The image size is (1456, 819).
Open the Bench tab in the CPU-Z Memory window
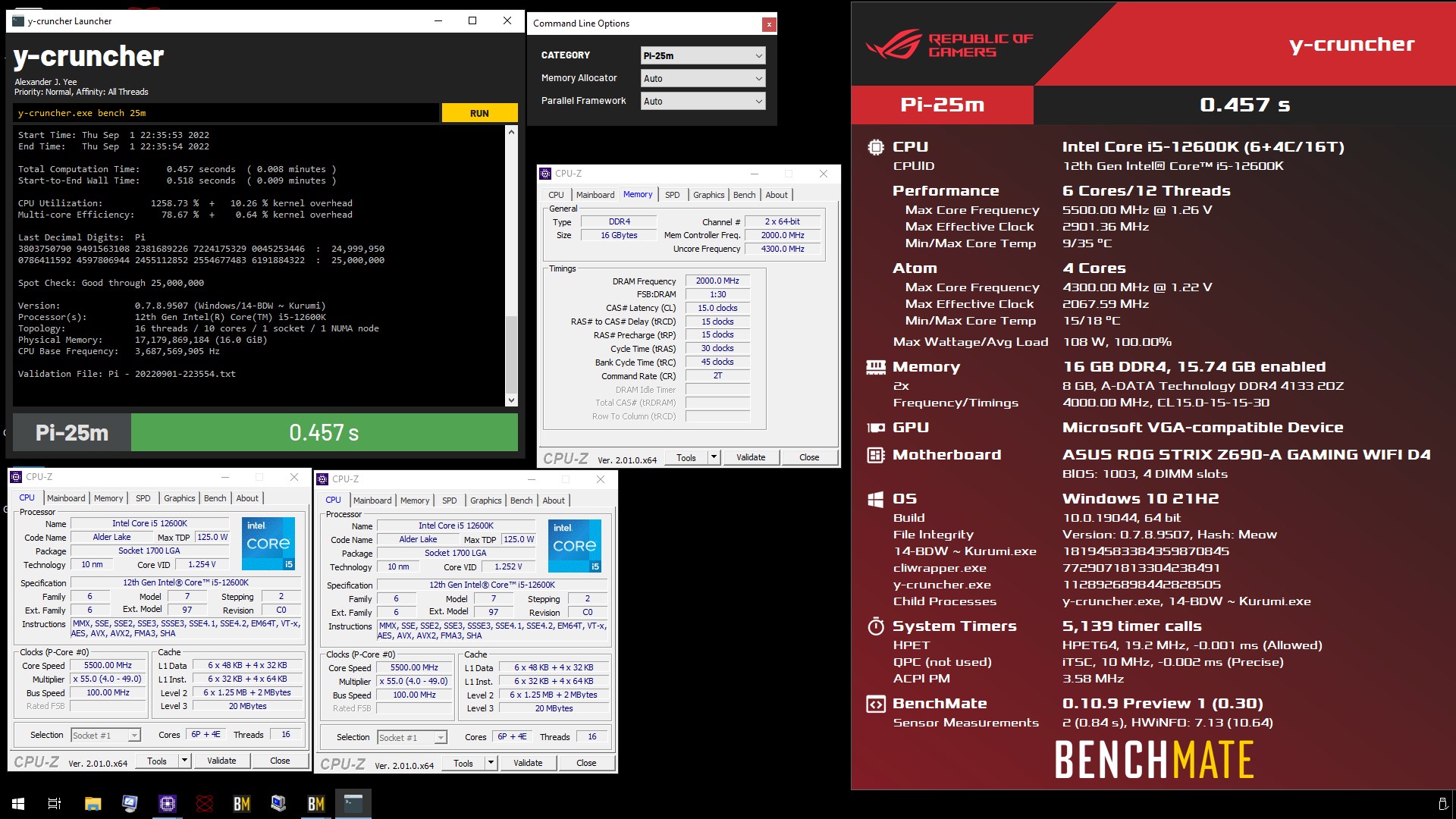[744, 195]
